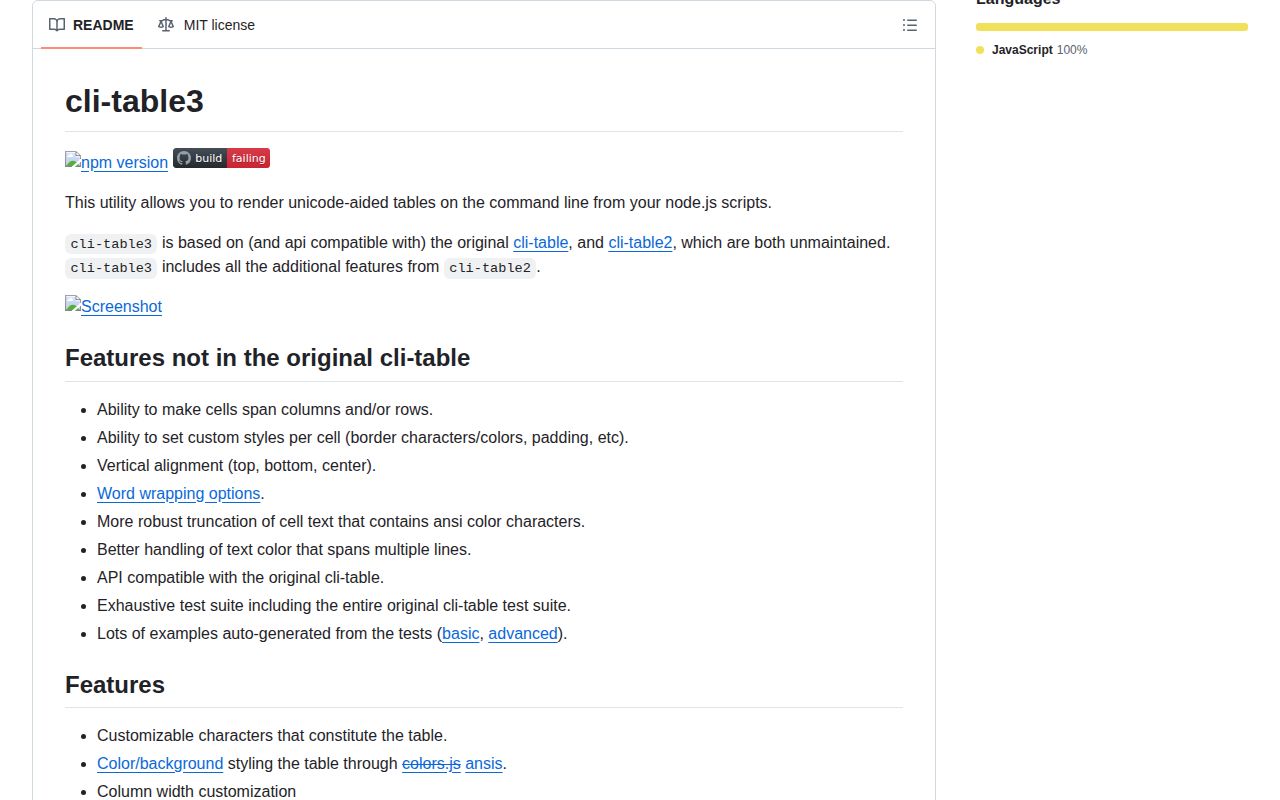Follow the Color/background link

(160, 763)
